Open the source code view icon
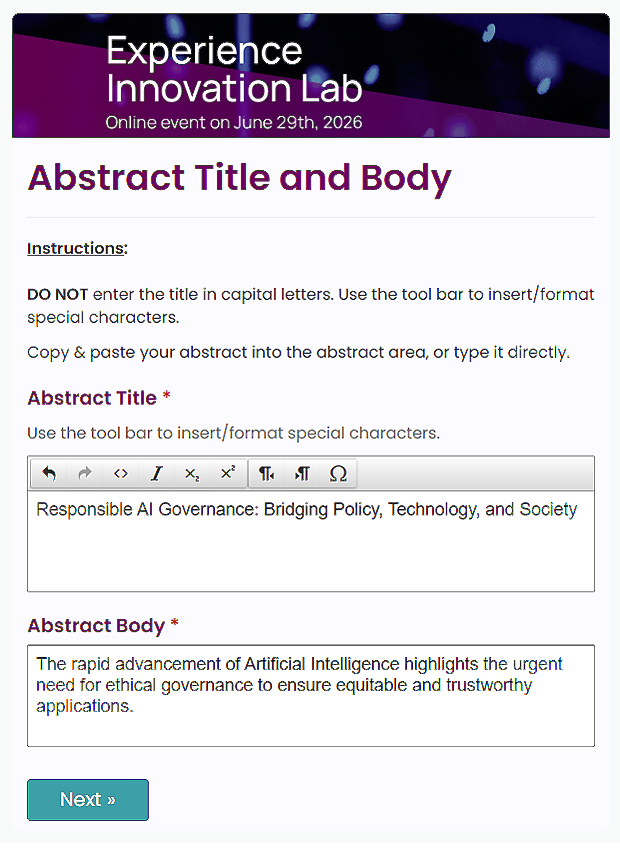Screen dimensions: 620x855 click(120, 473)
